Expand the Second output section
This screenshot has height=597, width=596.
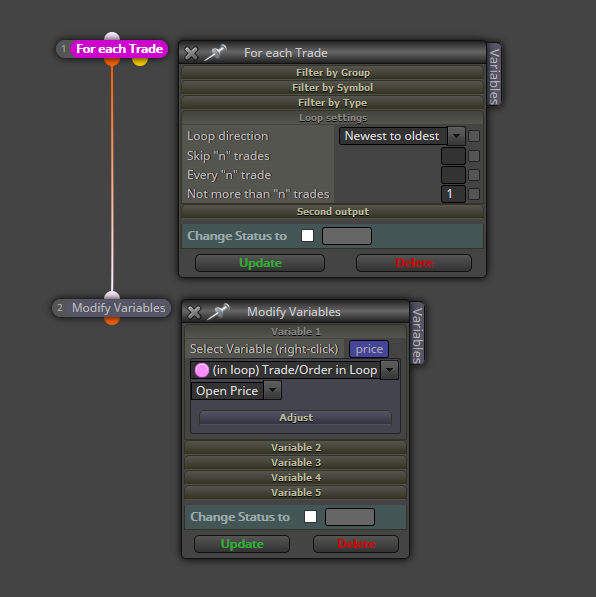click(332, 212)
